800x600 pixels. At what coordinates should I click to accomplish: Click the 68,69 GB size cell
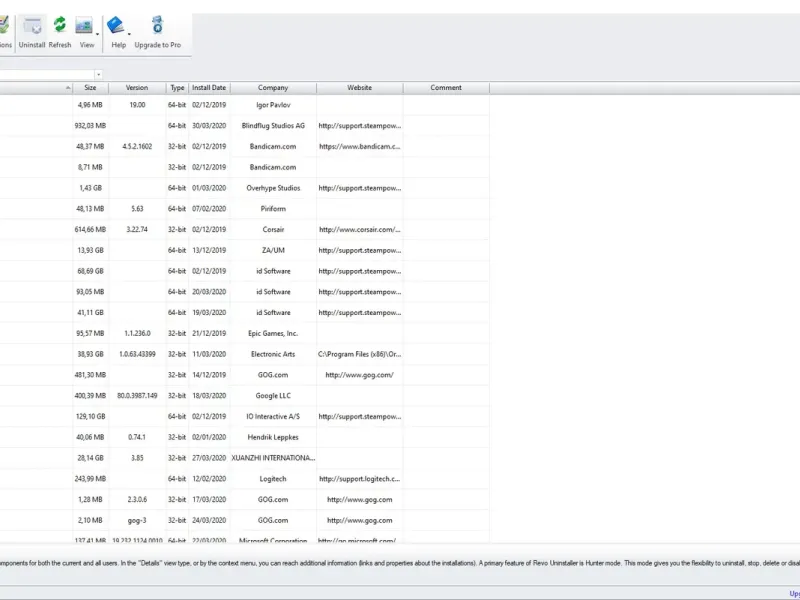click(x=90, y=271)
